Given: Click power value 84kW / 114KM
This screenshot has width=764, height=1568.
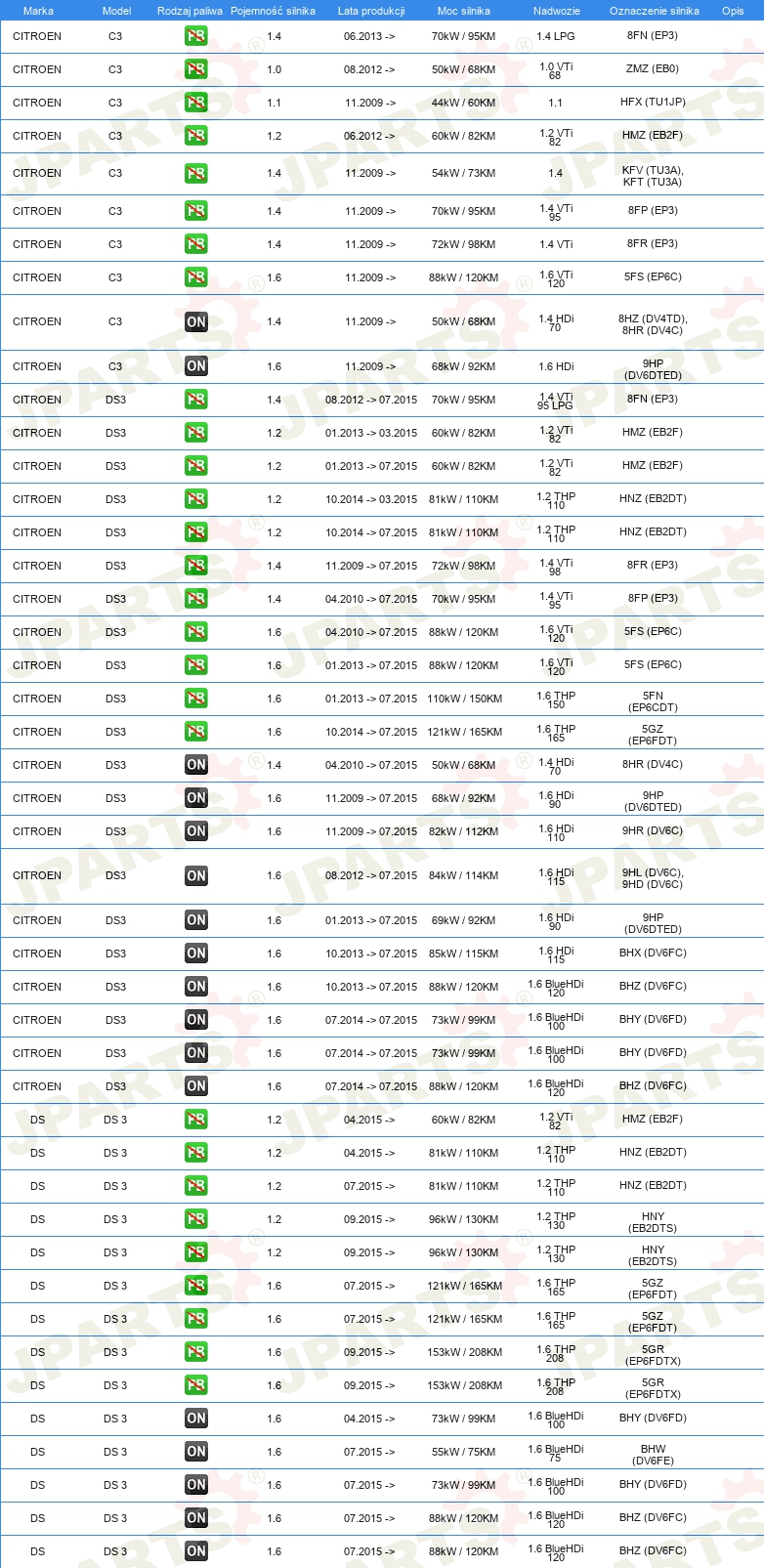Looking at the screenshot, I should 463,875.
